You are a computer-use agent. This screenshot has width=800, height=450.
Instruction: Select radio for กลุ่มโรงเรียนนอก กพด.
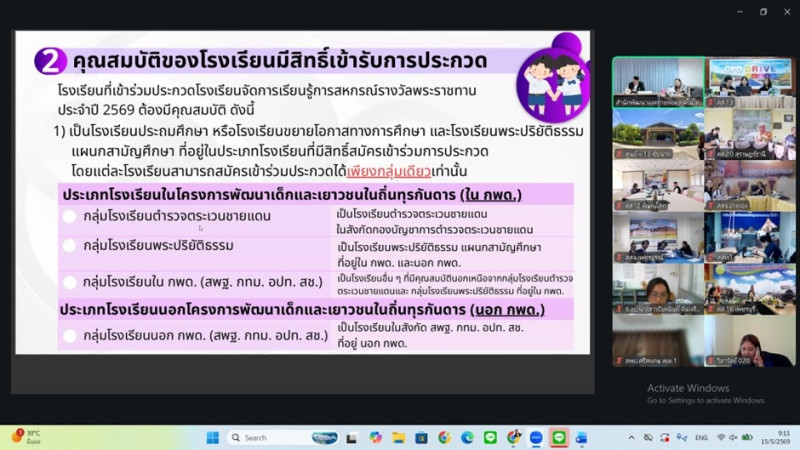70,336
